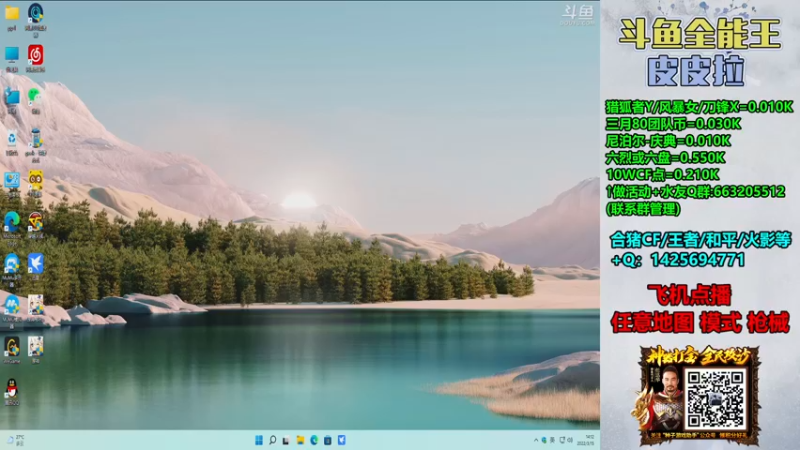The height and width of the screenshot is (450, 800).
Task: Select the yellow folder desktop icon
Action: (12, 13)
